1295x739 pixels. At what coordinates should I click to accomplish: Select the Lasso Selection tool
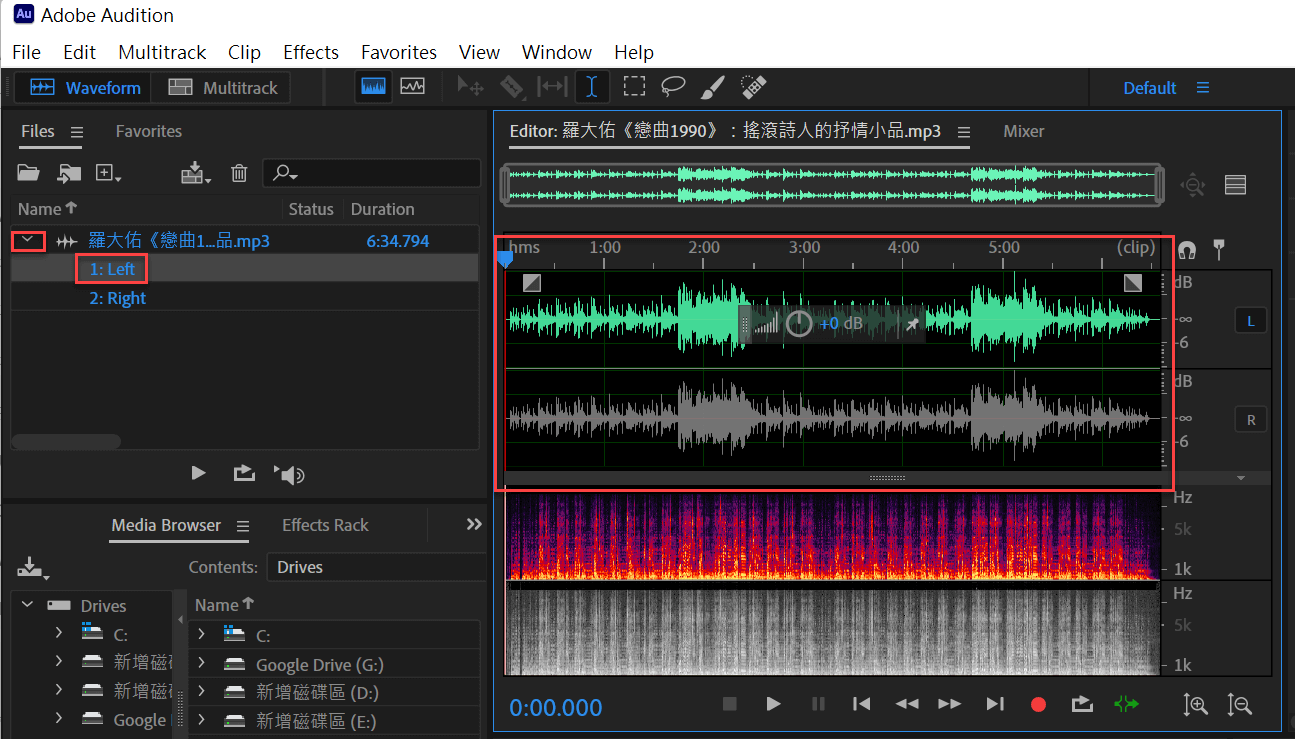[x=673, y=87]
